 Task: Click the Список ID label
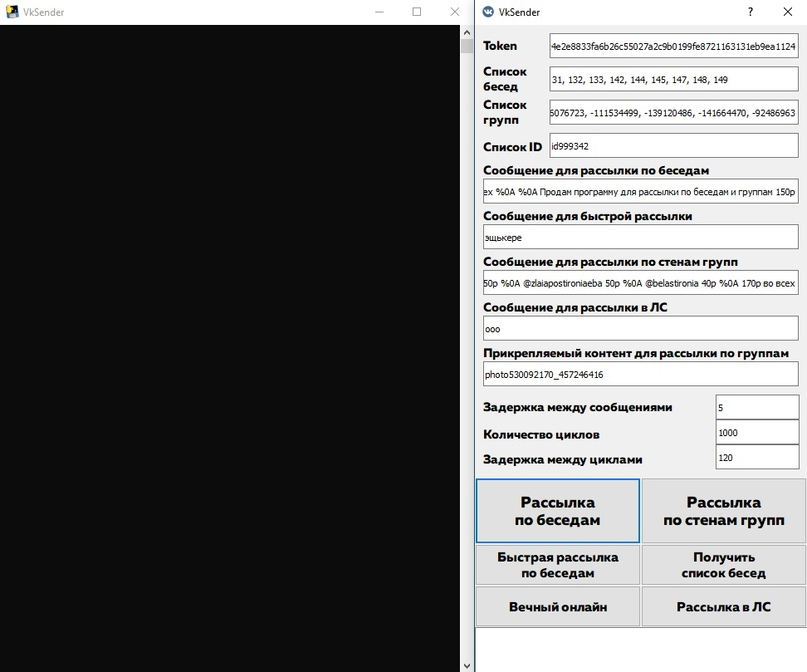512,147
